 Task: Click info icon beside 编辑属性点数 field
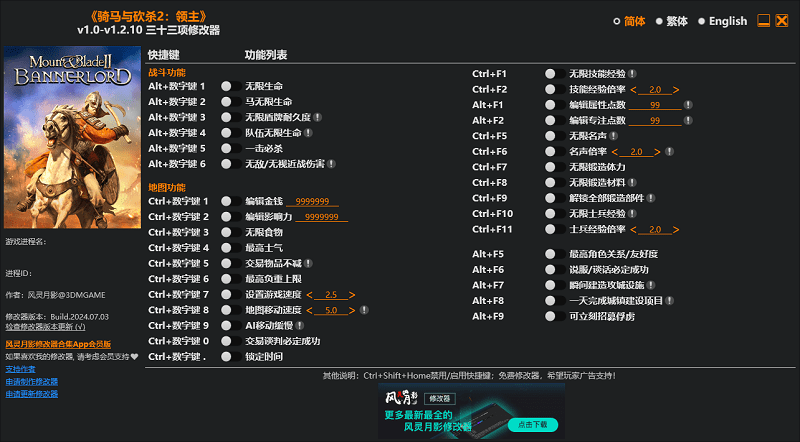tap(688, 105)
